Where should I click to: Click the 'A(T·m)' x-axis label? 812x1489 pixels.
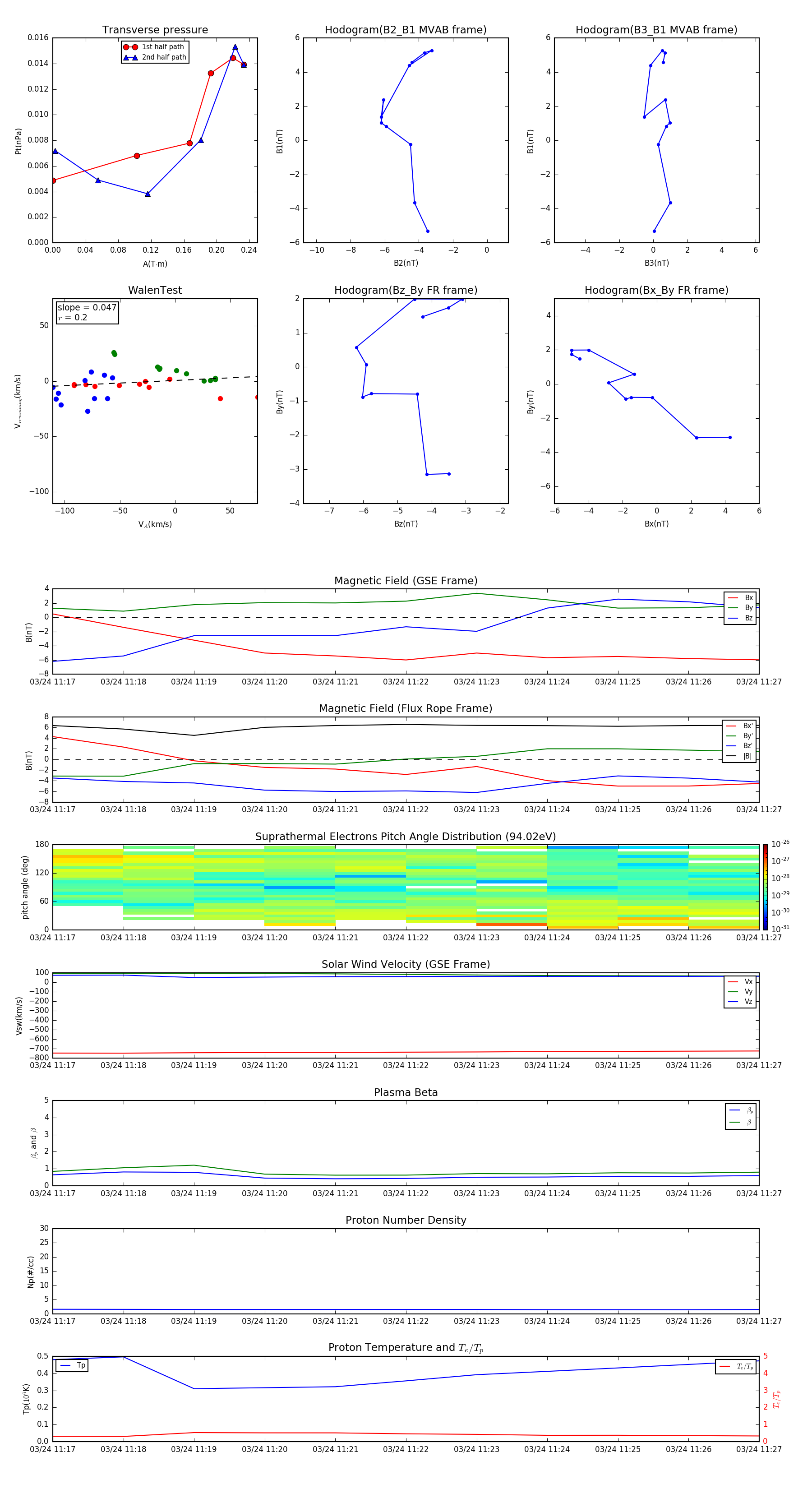(155, 264)
